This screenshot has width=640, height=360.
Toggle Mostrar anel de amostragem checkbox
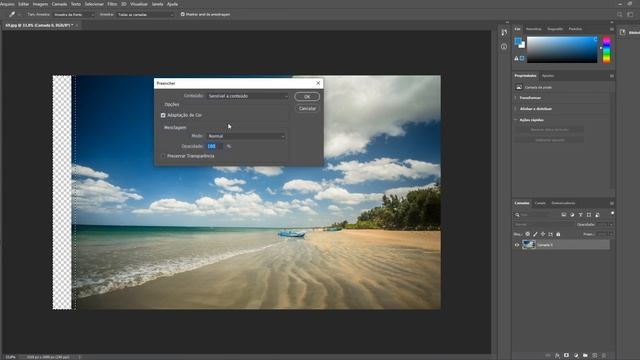point(182,14)
